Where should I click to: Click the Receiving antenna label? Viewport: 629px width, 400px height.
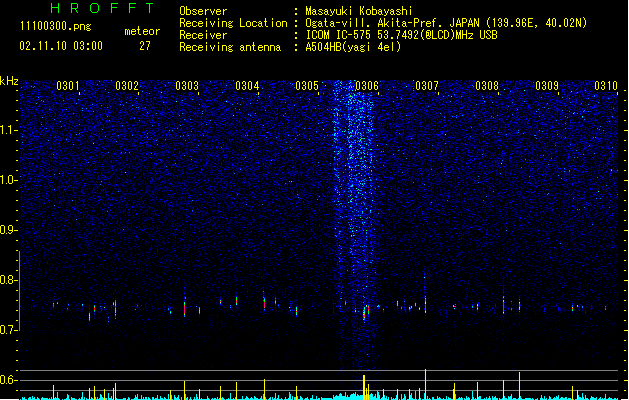pyautogui.click(x=230, y=47)
